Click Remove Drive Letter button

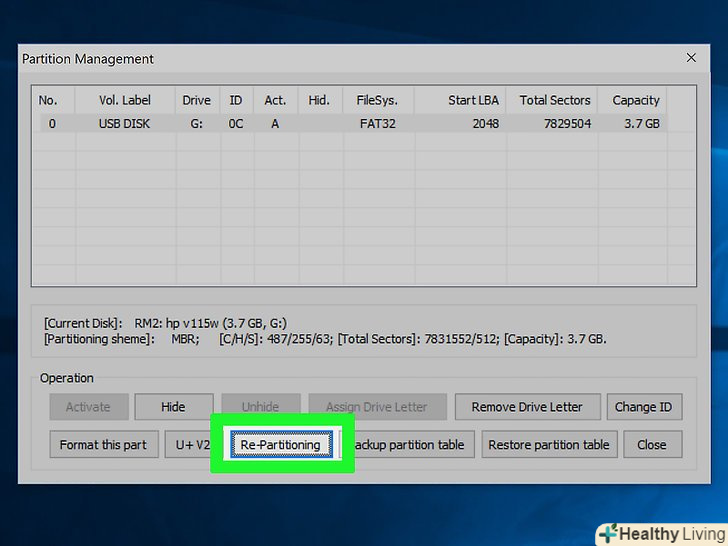pyautogui.click(x=527, y=407)
